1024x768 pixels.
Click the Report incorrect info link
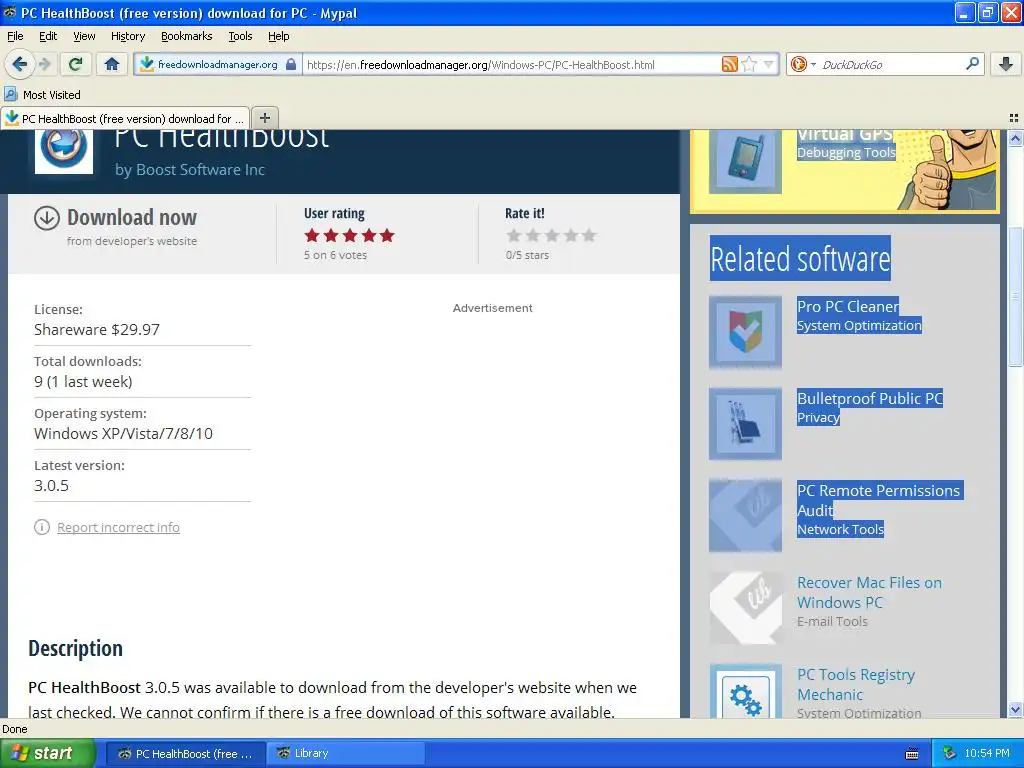point(118,527)
